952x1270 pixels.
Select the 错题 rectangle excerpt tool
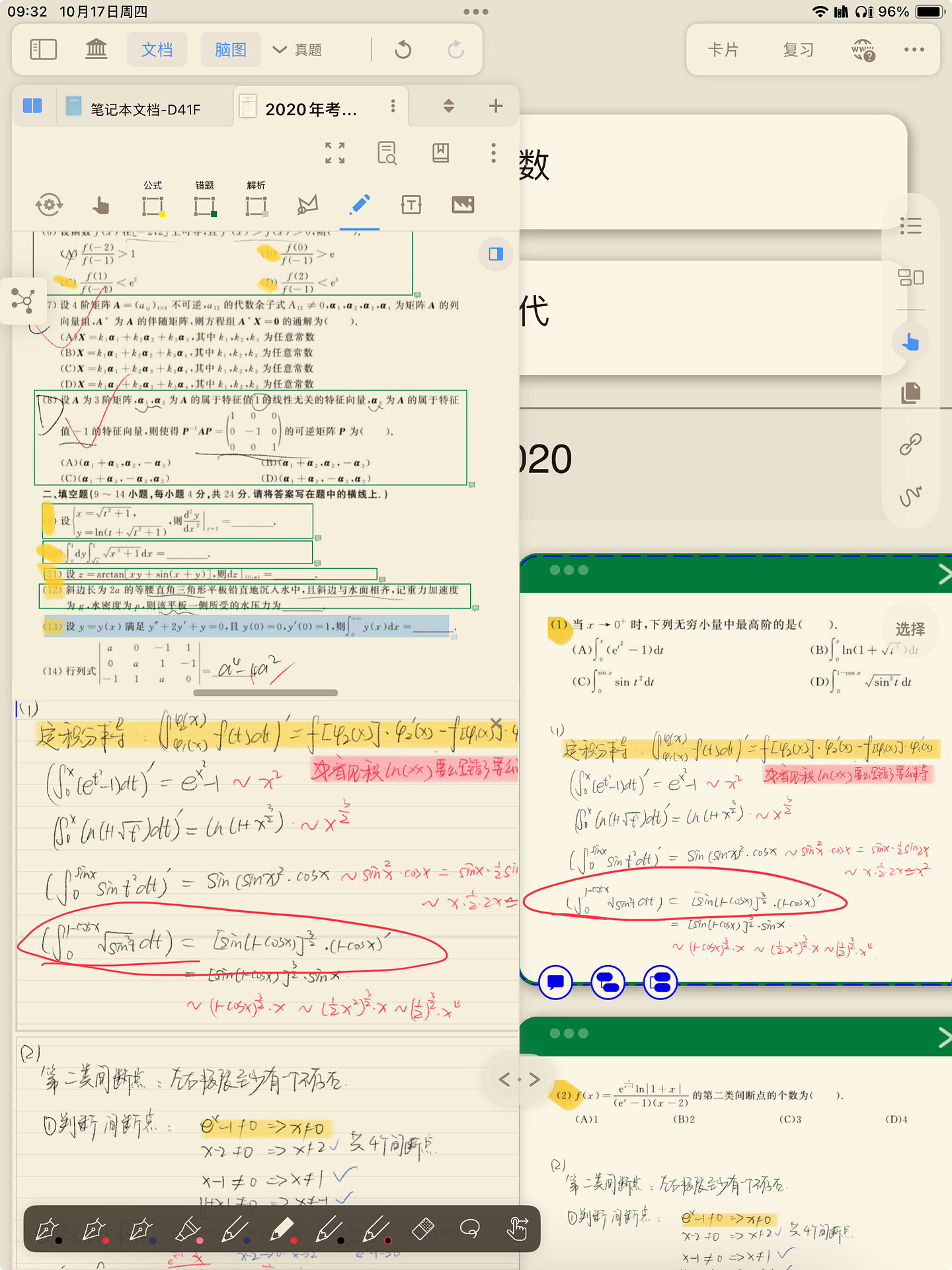pyautogui.click(x=204, y=205)
